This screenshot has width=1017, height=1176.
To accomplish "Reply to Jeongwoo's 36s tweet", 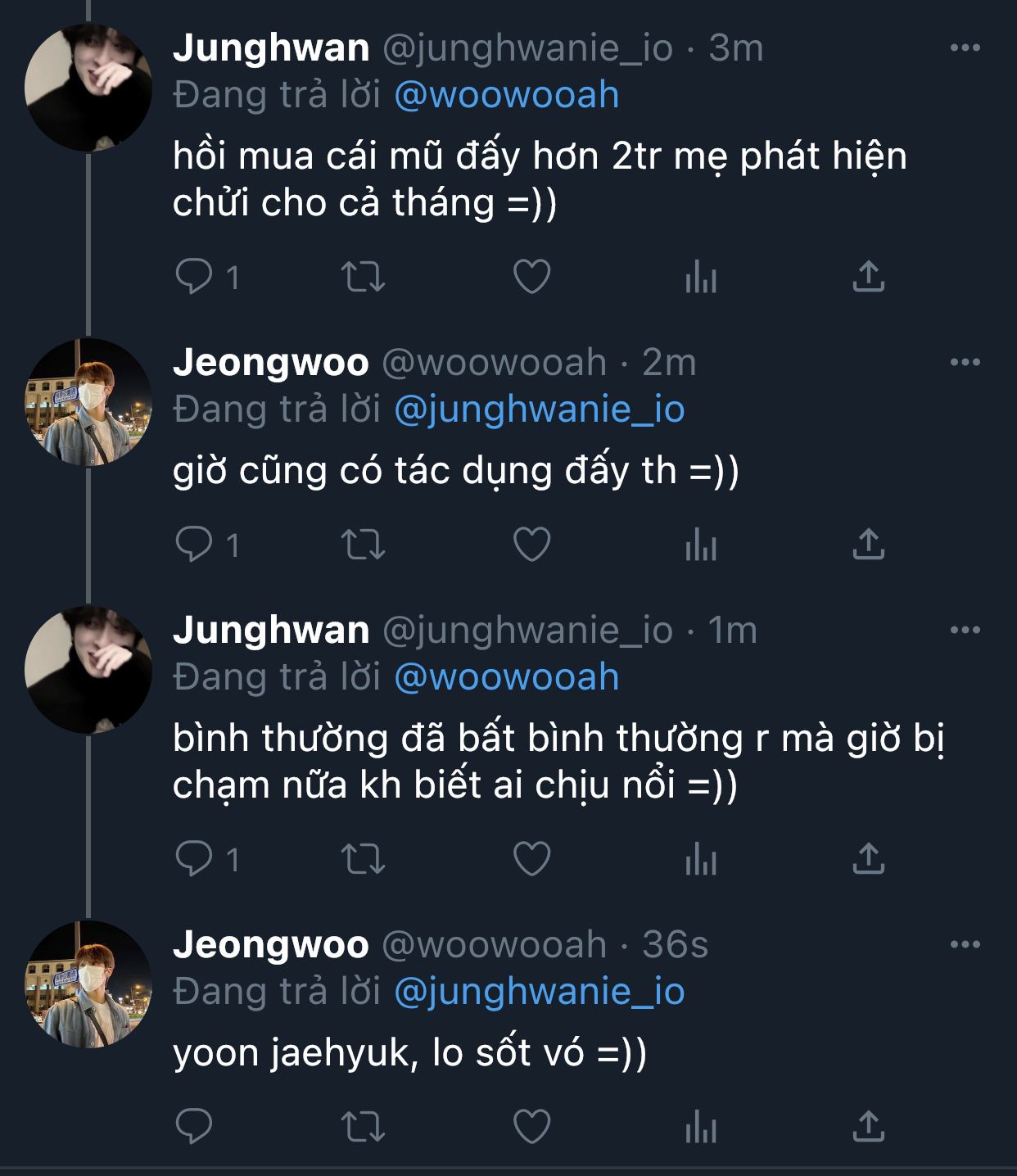I will click(x=194, y=1127).
